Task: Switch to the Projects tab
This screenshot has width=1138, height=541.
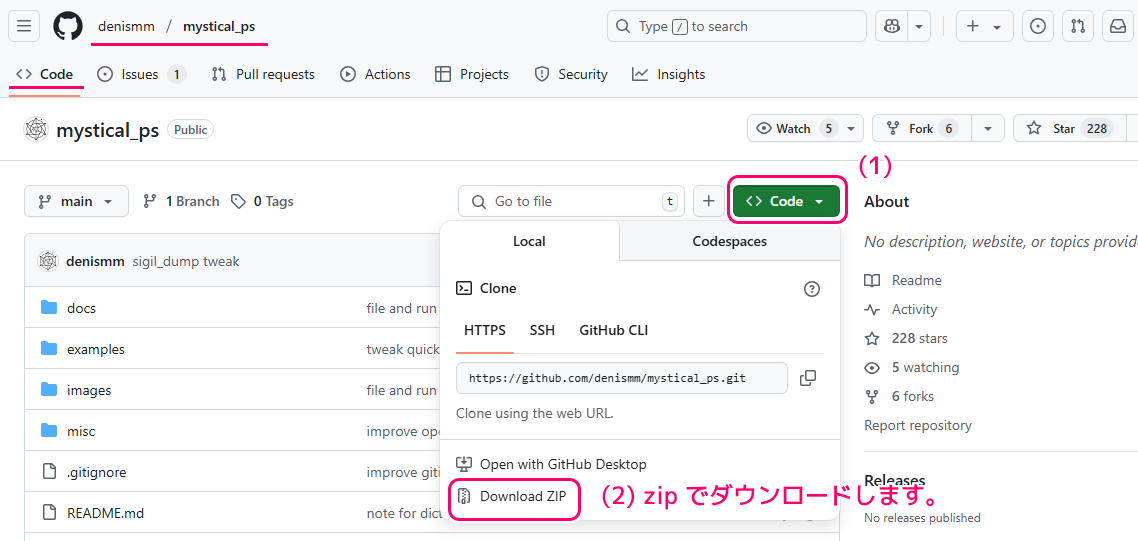Action: point(472,74)
